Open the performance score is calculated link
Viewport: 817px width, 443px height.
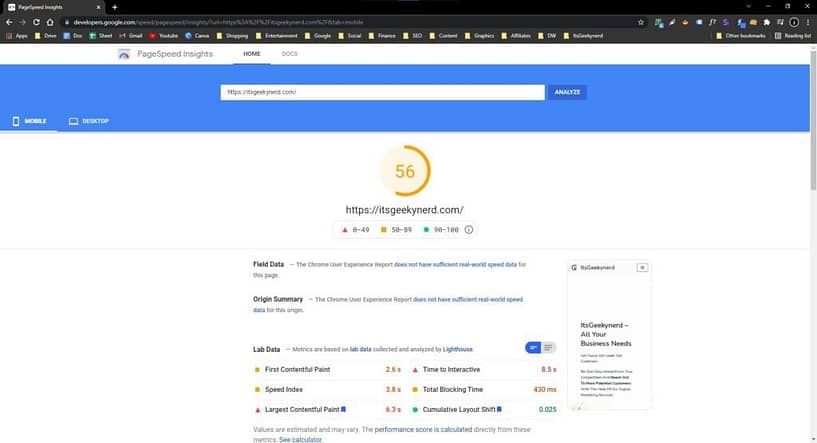coord(423,429)
